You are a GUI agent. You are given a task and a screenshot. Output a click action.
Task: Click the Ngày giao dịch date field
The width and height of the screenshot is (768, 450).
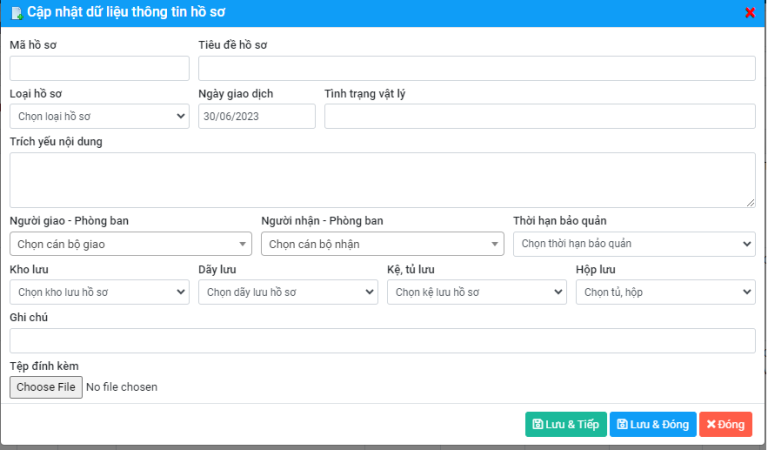257,117
